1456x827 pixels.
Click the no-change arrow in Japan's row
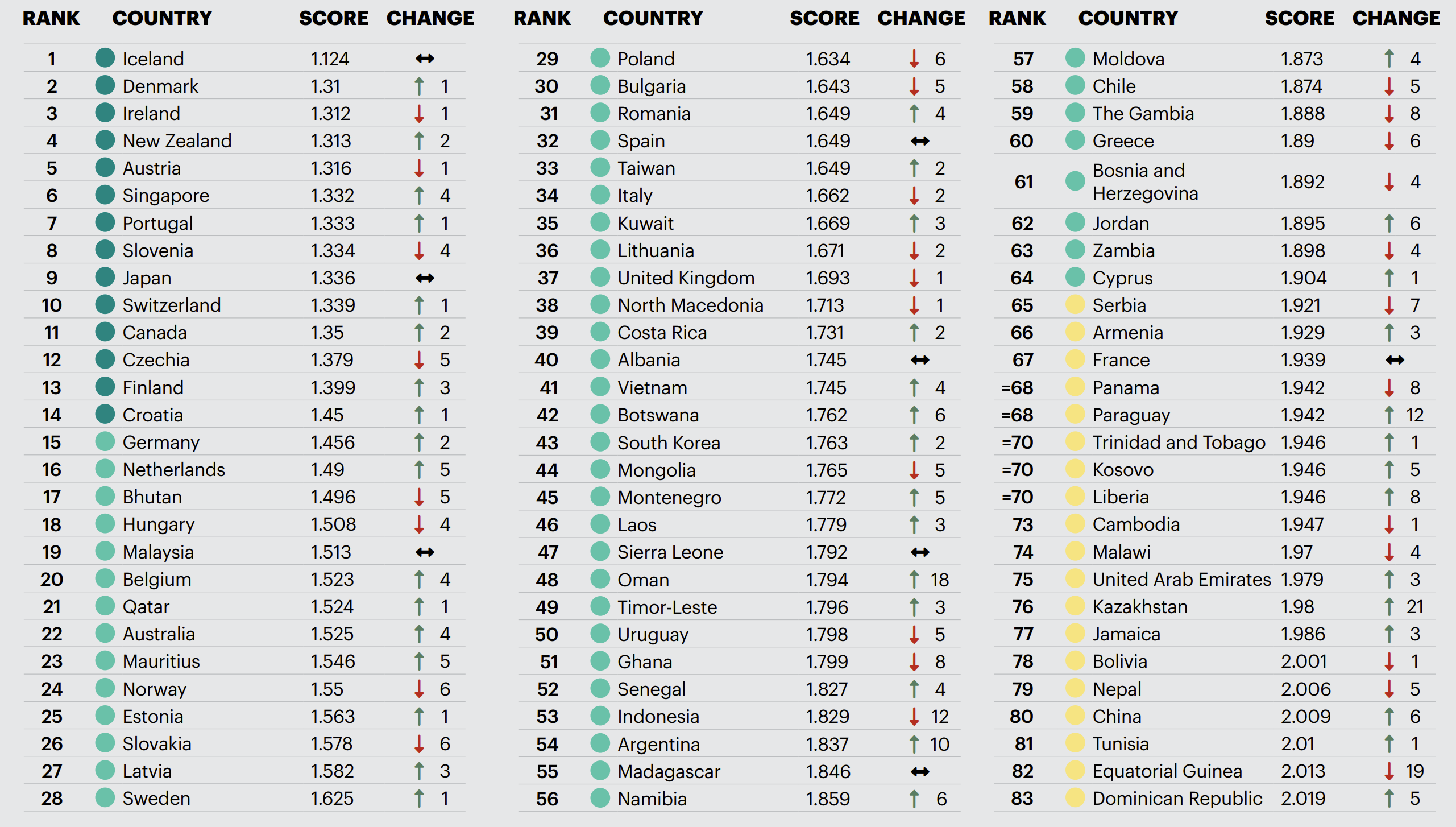click(x=425, y=278)
